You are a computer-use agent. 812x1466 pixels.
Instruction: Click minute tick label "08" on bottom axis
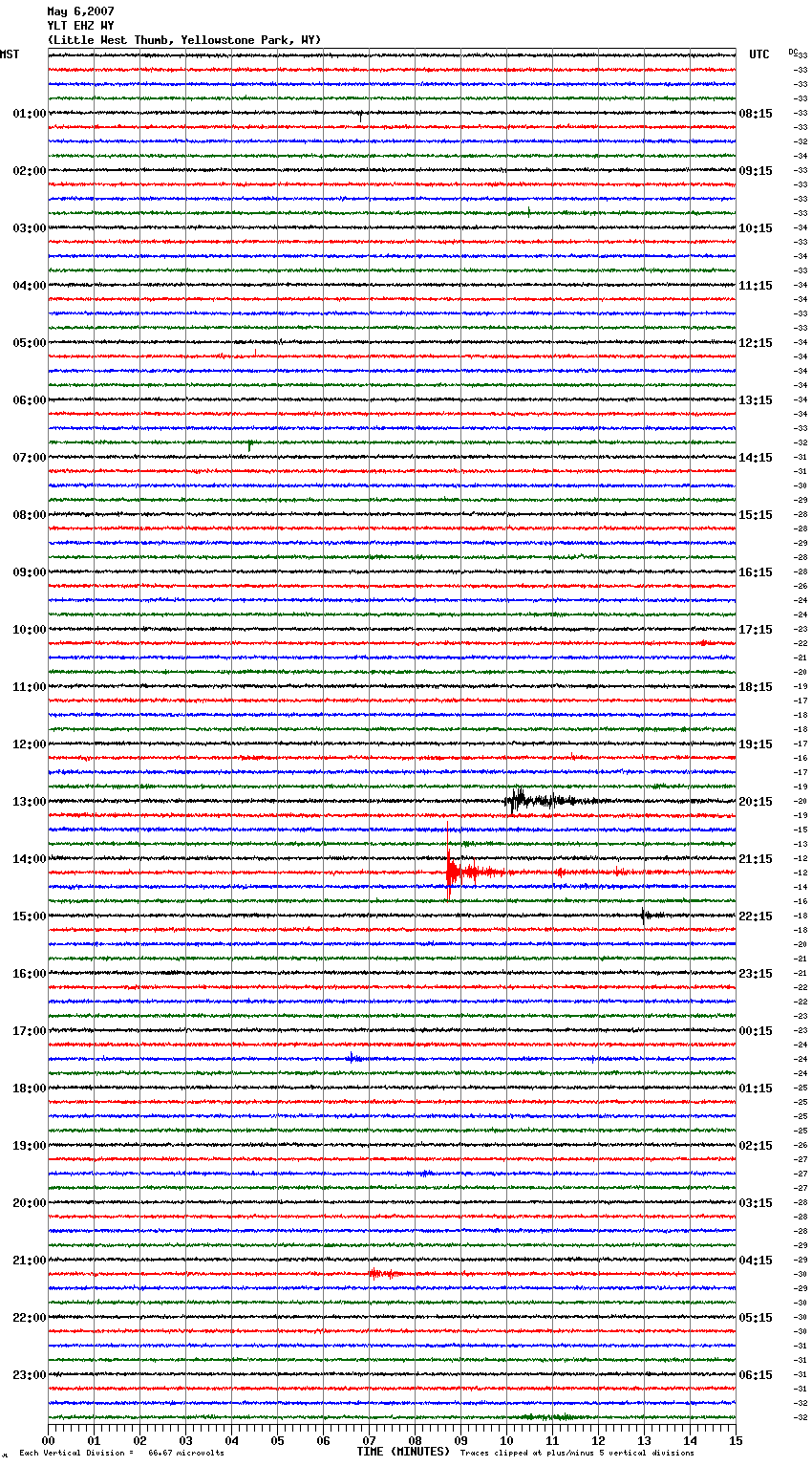(x=415, y=1440)
